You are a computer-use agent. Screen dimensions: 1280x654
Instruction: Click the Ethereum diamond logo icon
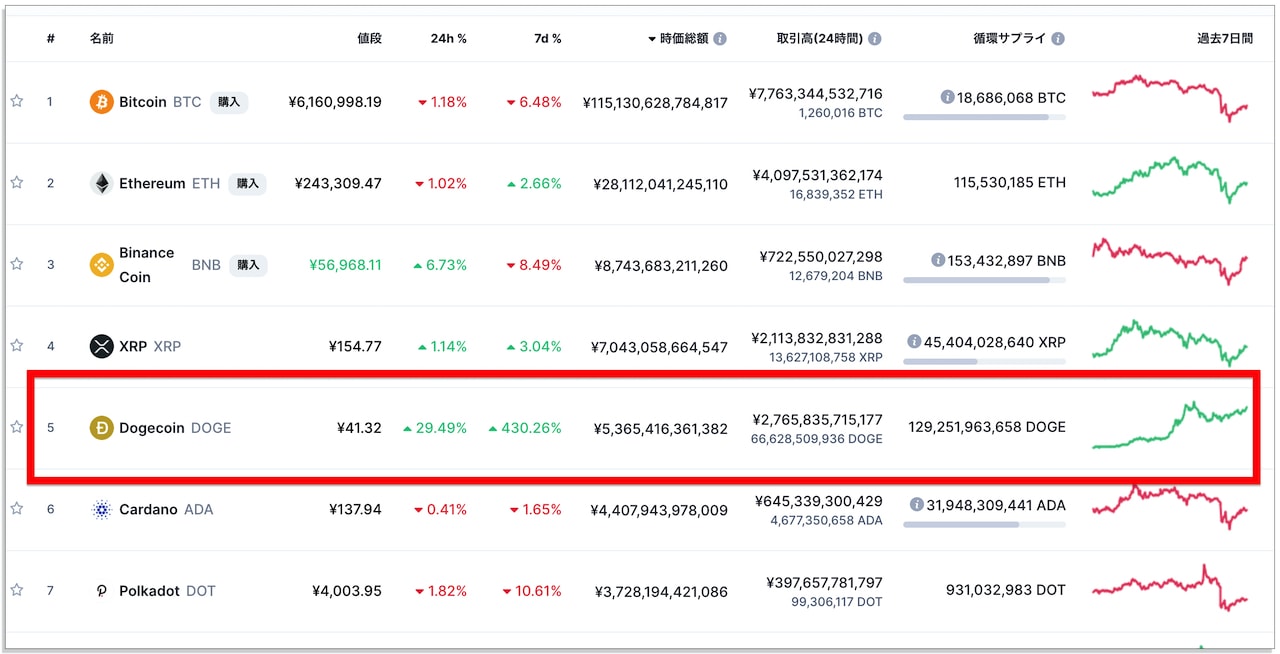pyautogui.click(x=101, y=183)
